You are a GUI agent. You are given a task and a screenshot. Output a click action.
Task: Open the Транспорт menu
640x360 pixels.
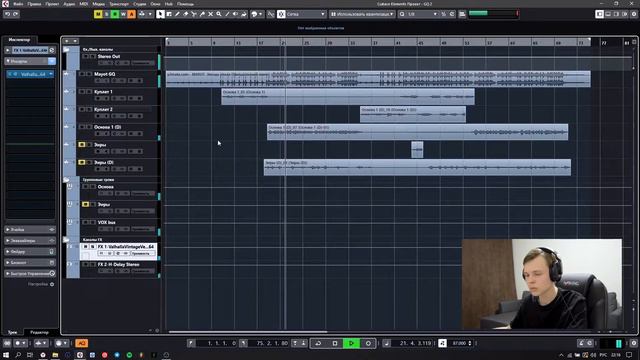click(119, 4)
